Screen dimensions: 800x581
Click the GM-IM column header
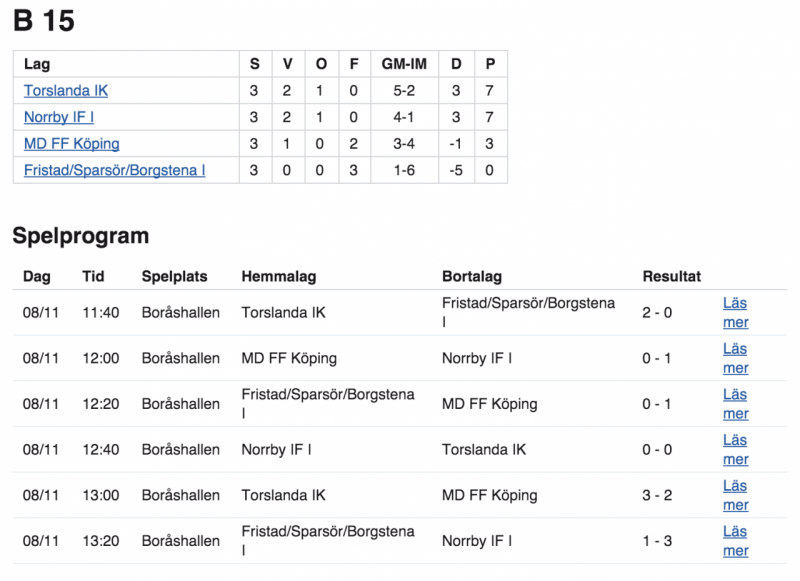(x=404, y=64)
